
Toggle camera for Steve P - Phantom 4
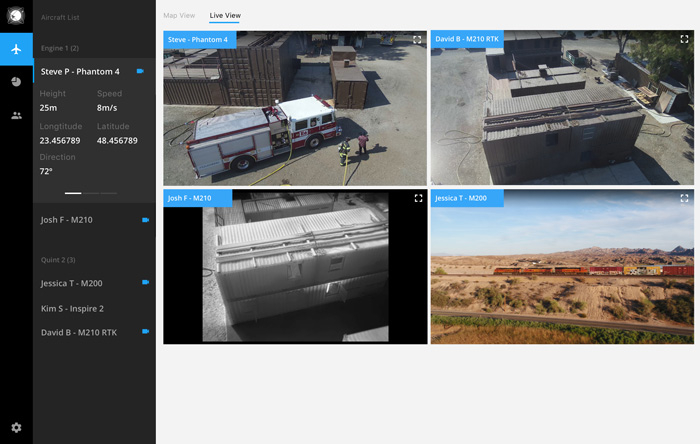141,72
